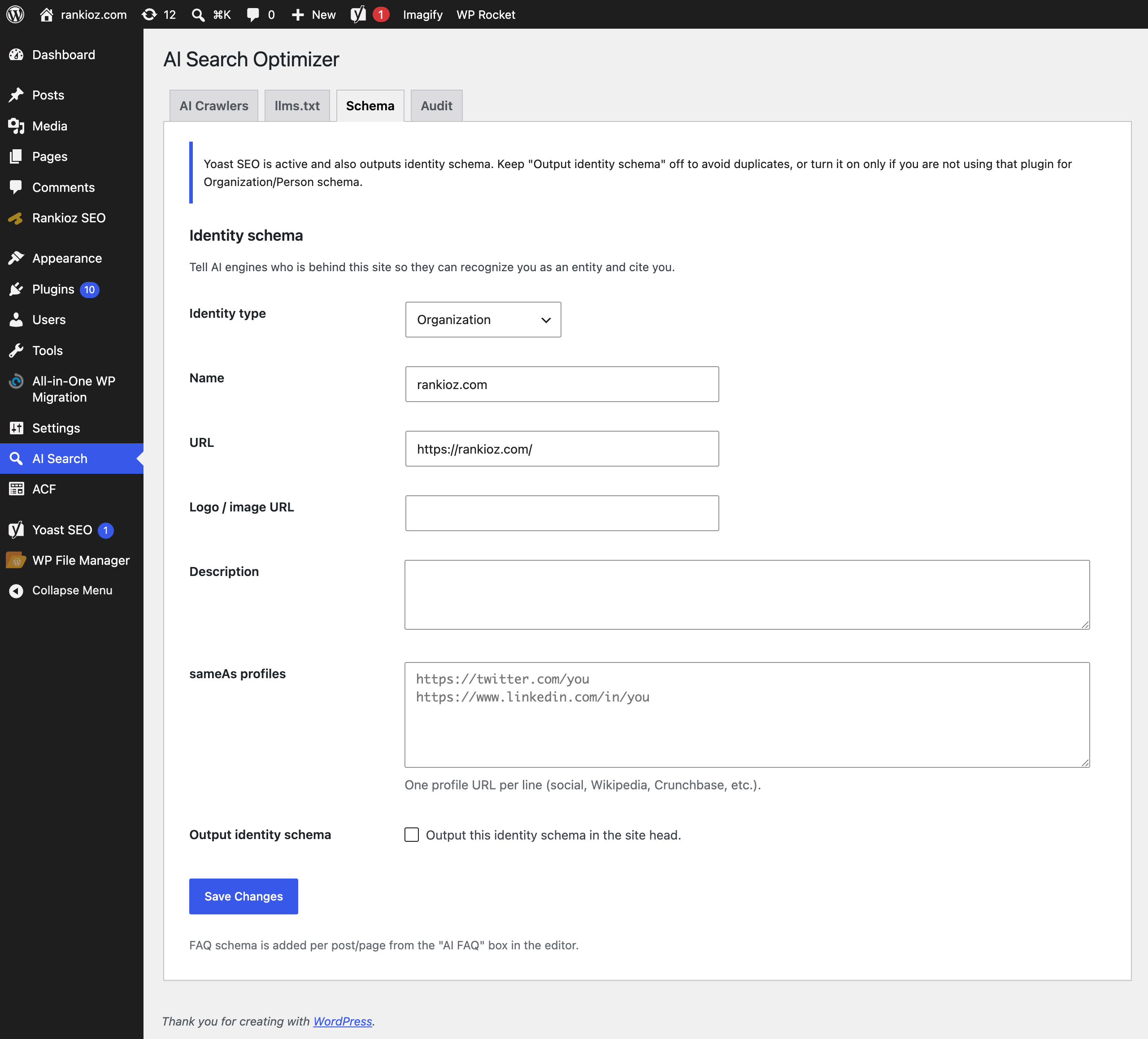Focus the URL input field

tap(562, 449)
